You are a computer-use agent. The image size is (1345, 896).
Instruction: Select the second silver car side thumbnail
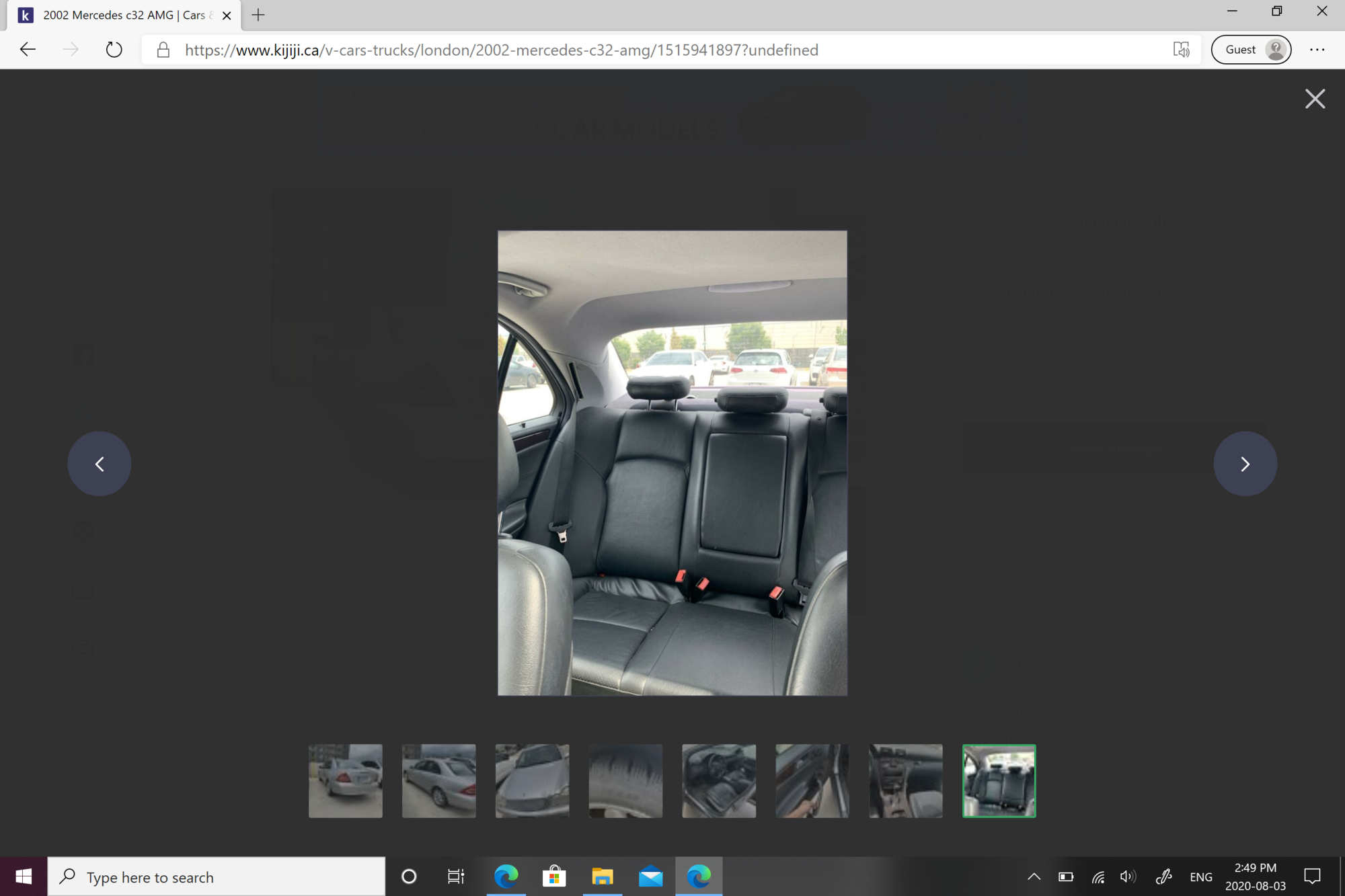tap(439, 781)
